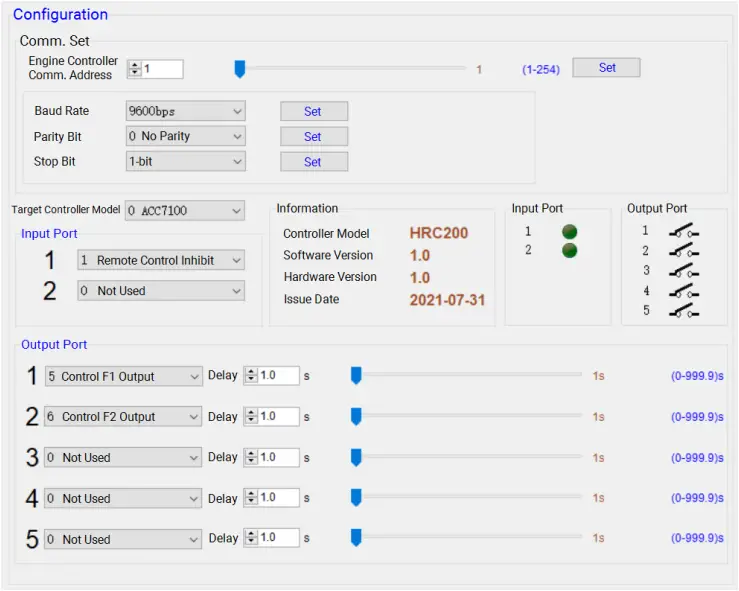739x591 pixels.
Task: Open the Baud Rate 9600bps dropdown
Action: coord(185,111)
